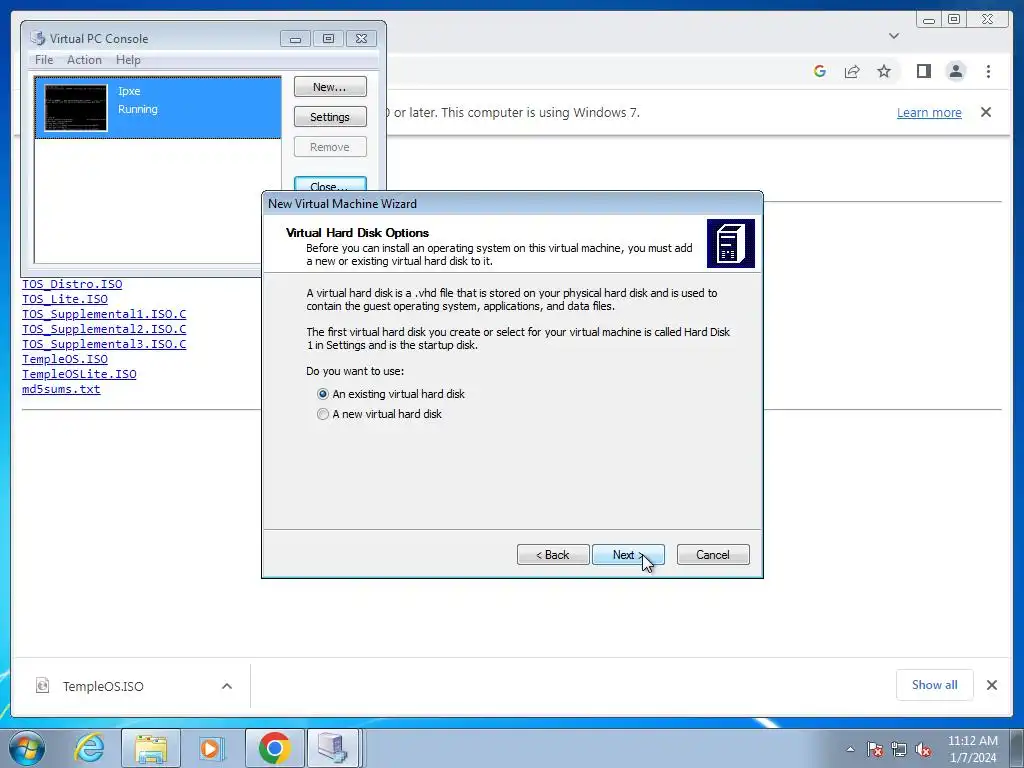Open the Chrome tab search chevron
Viewport: 1024px width, 768px height.
coord(894,36)
